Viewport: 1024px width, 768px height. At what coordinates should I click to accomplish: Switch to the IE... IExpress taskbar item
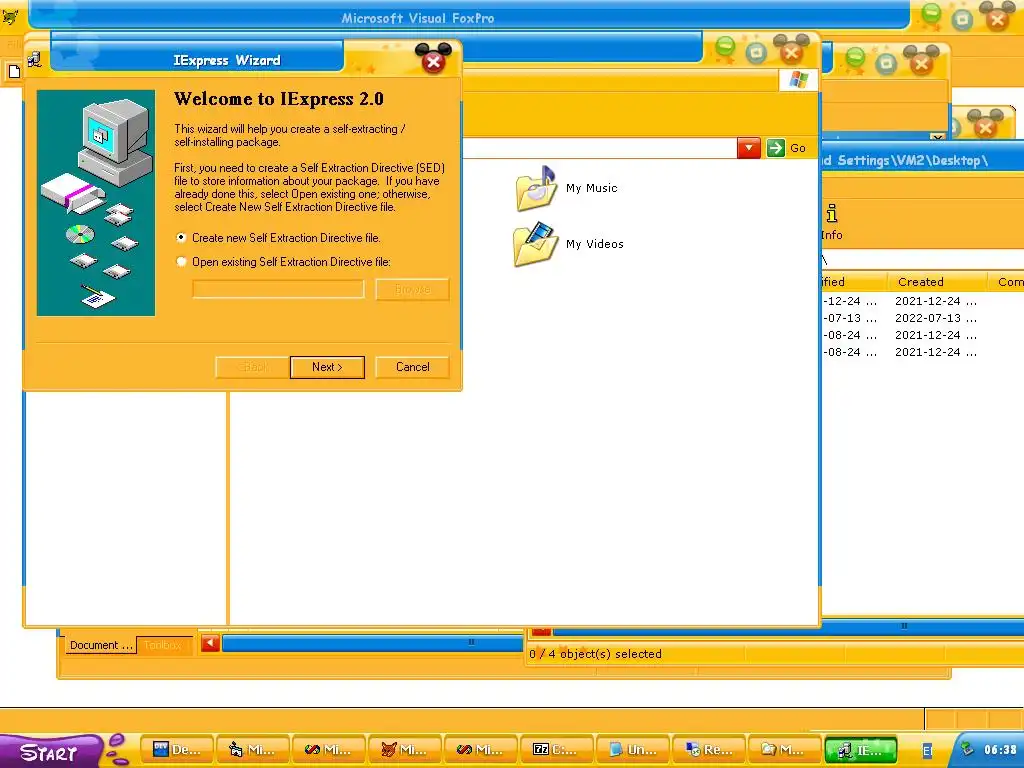pos(861,750)
